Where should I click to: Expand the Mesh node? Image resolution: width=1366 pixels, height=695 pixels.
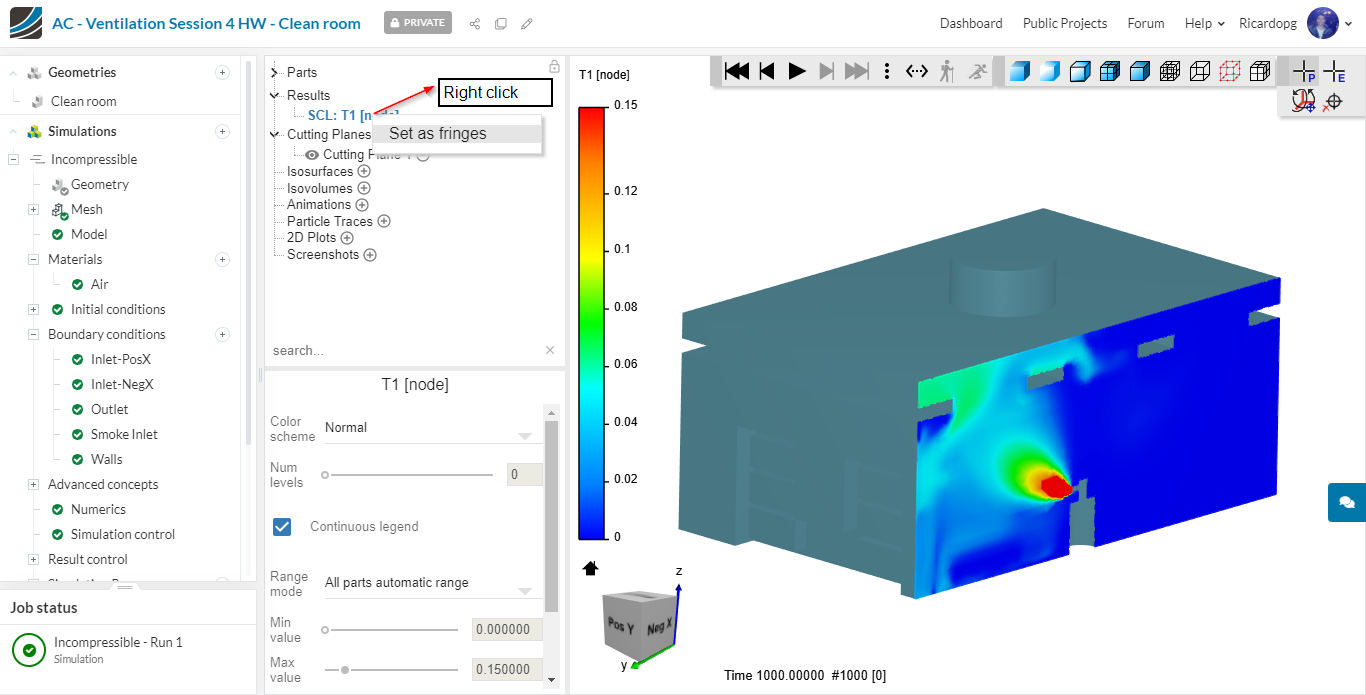tap(33, 209)
